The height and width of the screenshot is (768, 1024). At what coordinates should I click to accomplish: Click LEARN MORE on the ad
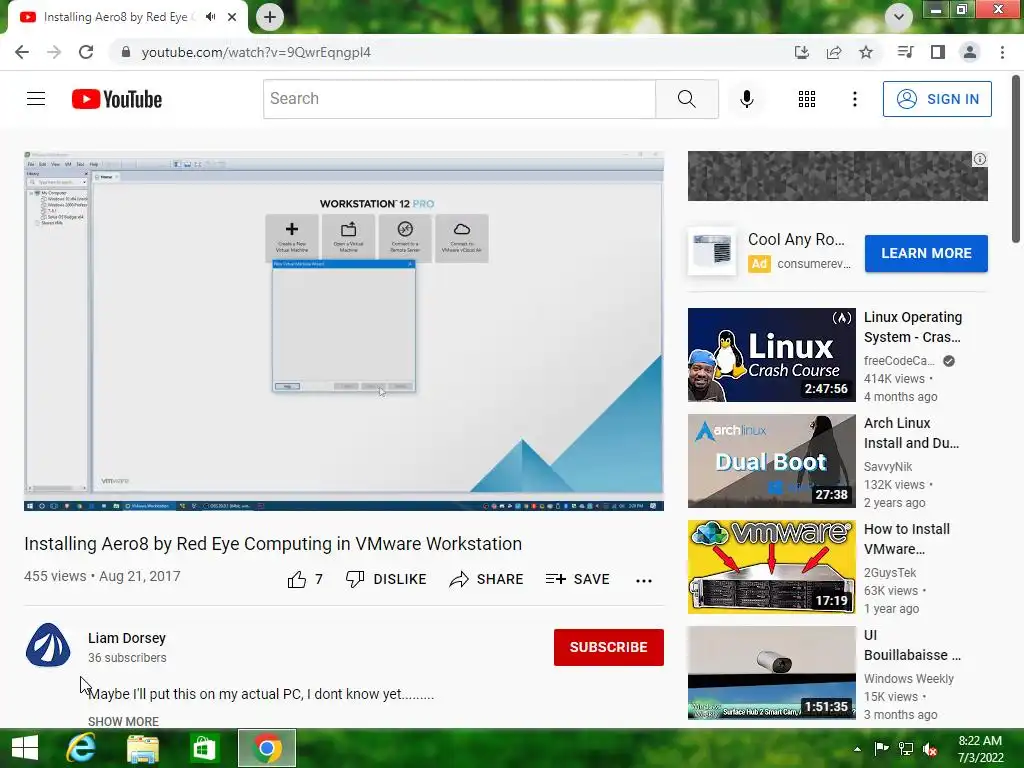click(926, 253)
